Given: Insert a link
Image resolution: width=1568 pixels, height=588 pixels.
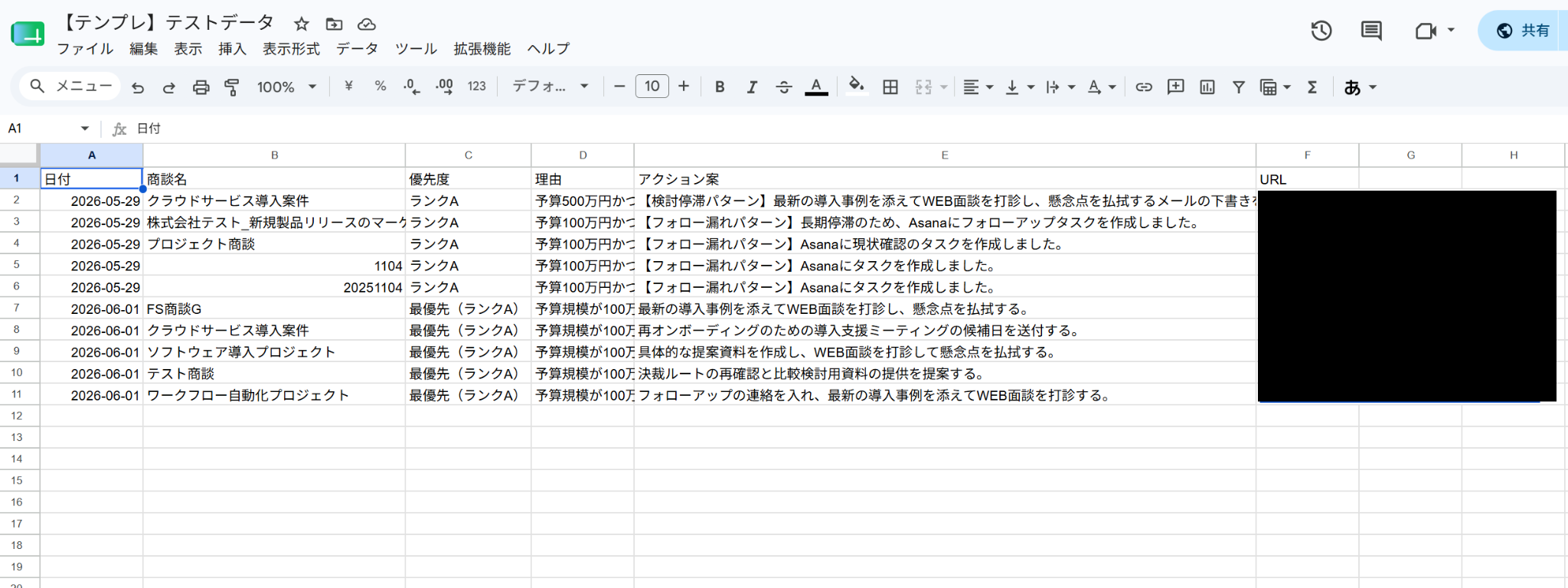Looking at the screenshot, I should (x=1144, y=87).
